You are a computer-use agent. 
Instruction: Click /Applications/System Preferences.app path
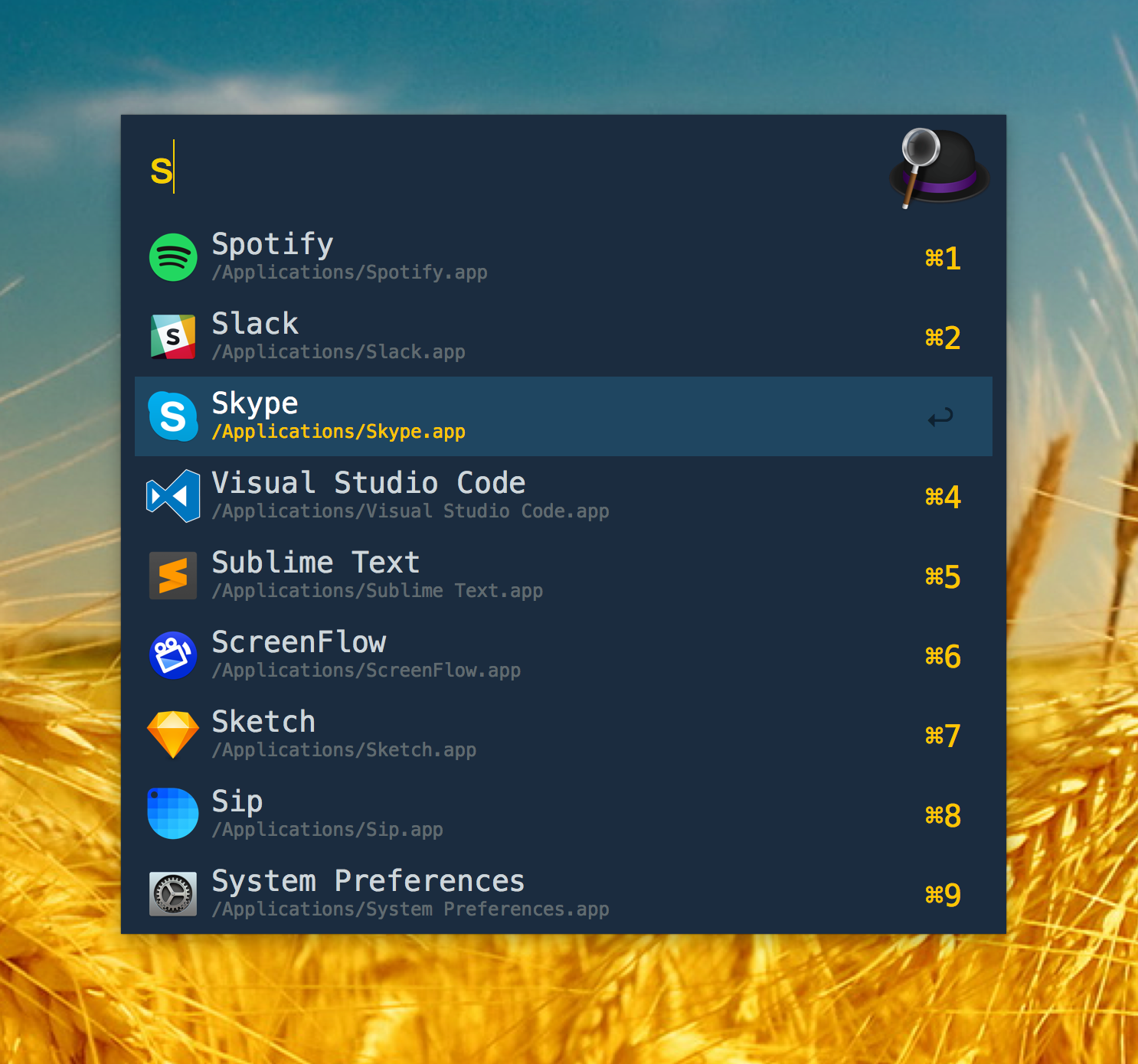pos(410,909)
